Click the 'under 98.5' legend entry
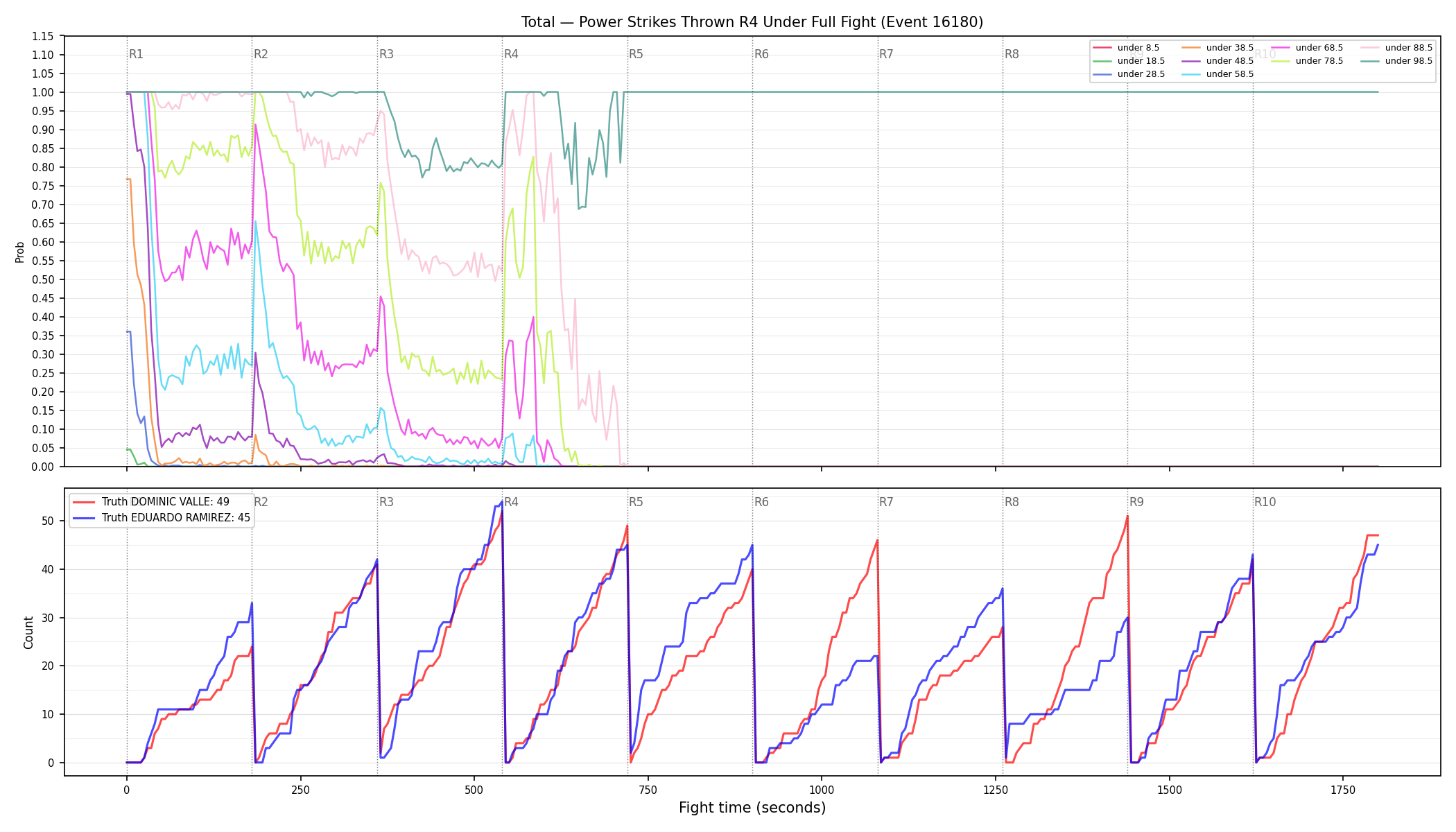 [x=1396, y=61]
